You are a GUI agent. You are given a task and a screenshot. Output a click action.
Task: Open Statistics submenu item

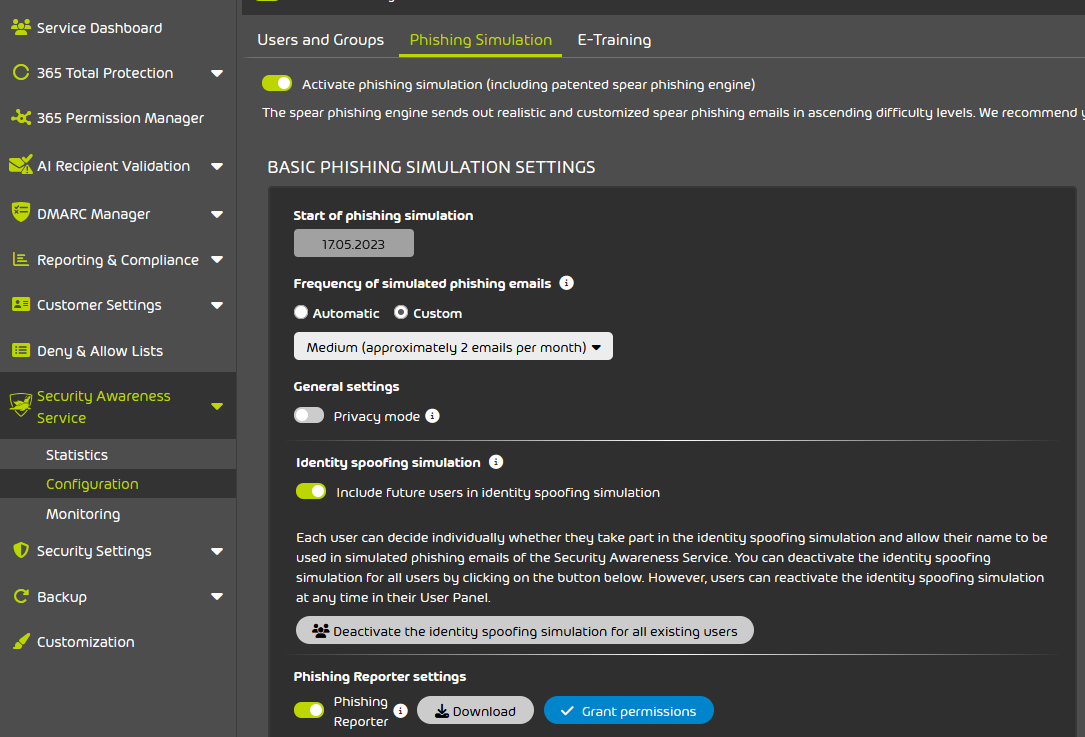pyautogui.click(x=77, y=455)
